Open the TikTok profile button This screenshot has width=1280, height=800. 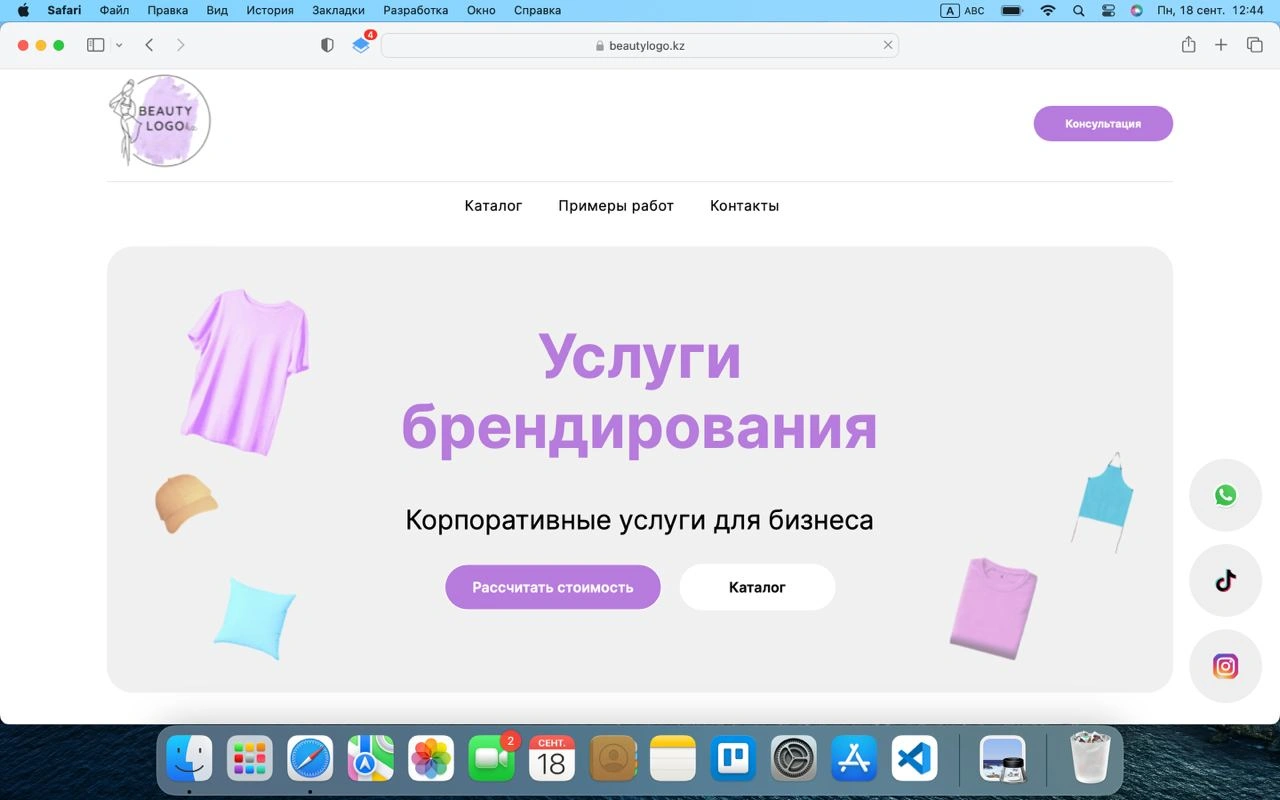click(1225, 581)
